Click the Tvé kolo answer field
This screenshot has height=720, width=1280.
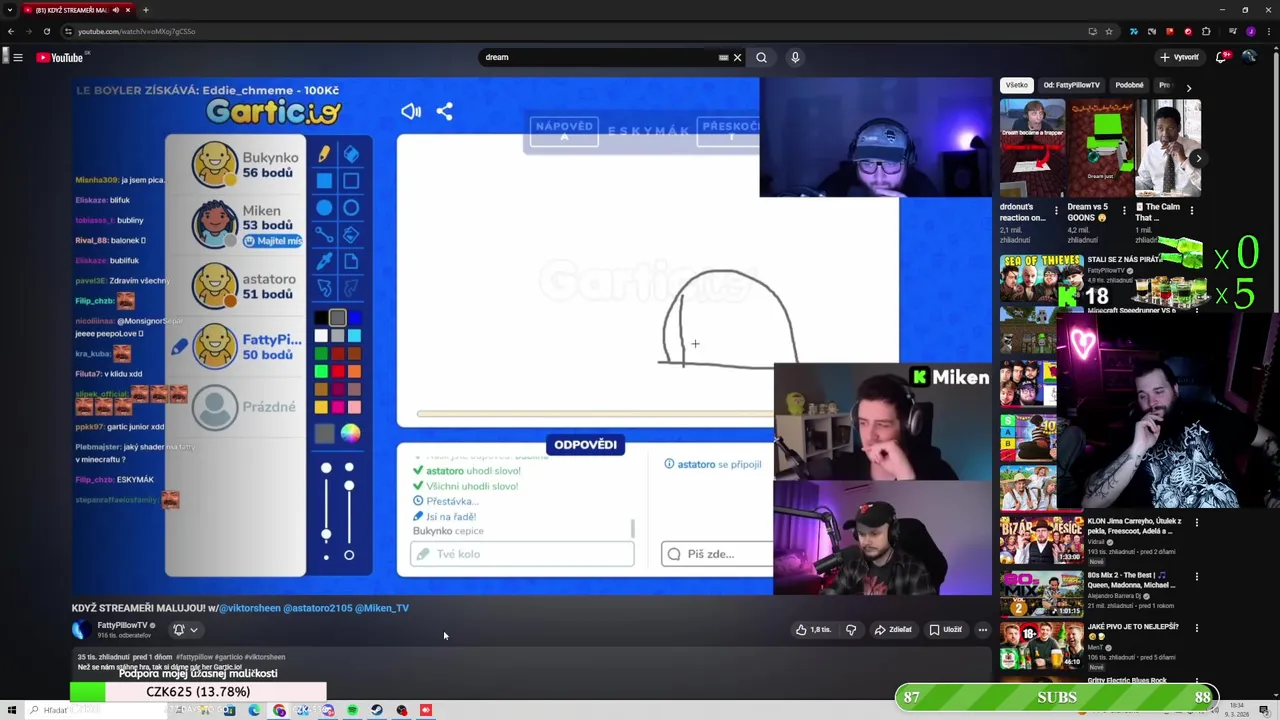[x=522, y=554]
